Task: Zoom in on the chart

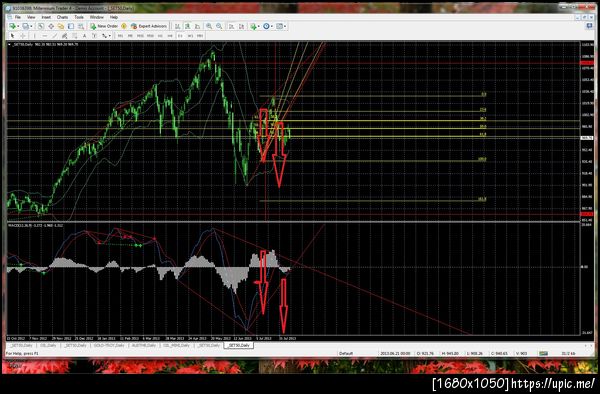Action: coord(209,26)
